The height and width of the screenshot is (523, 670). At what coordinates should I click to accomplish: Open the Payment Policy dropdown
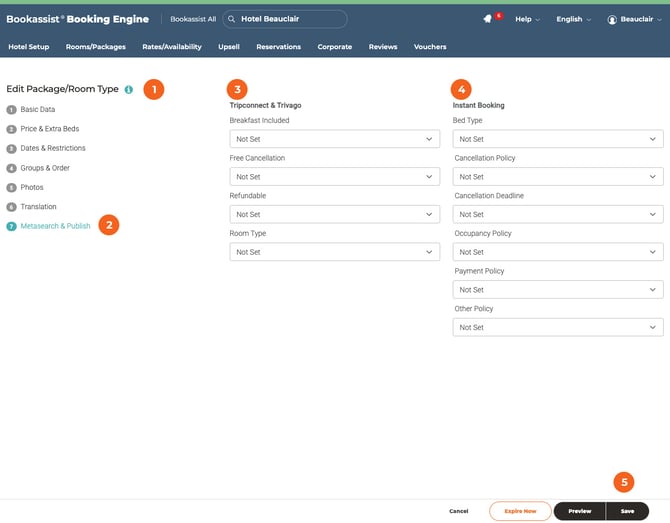point(557,290)
